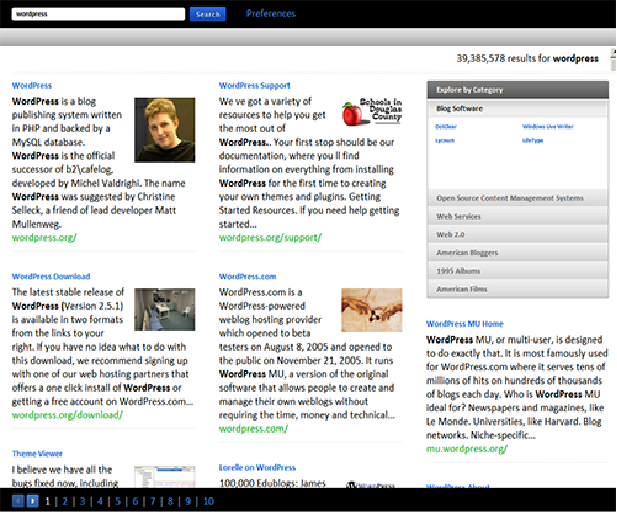617x514 pixels.
Task: Expand Open Source Content Management Systems category
Action: point(518,198)
